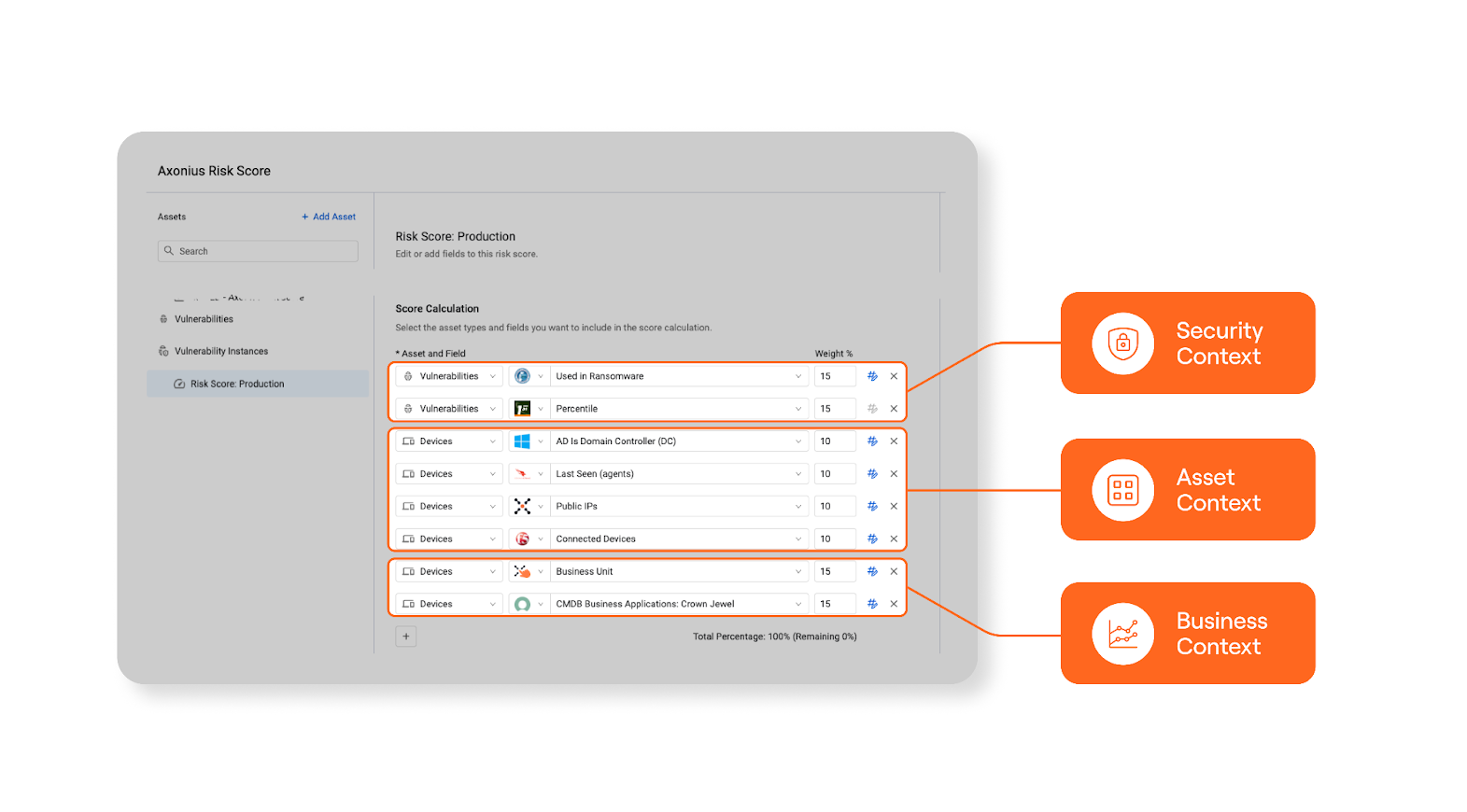Open the Used in Ransomware field dropdown
The height and width of the screenshot is (812, 1467).
pyautogui.click(x=679, y=376)
